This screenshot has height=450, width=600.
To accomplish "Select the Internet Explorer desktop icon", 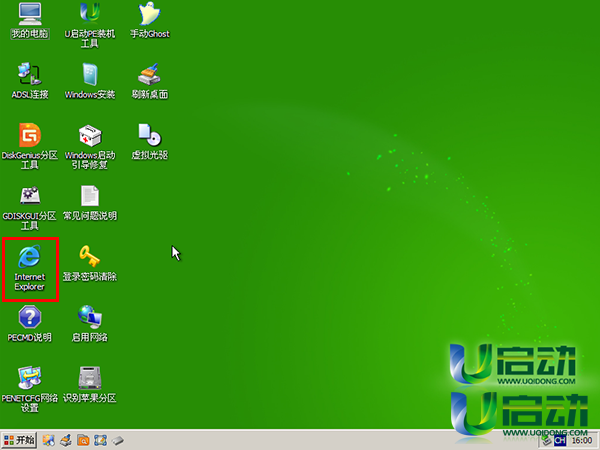I will coord(30,269).
